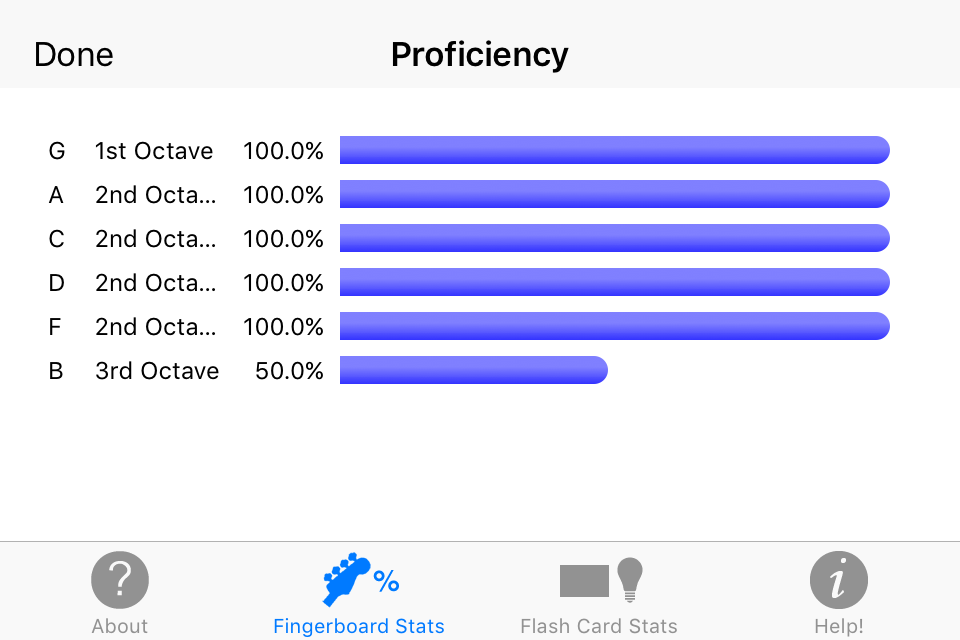This screenshot has height=640, width=960.
Task: Switch to the About tab label
Action: (x=120, y=626)
